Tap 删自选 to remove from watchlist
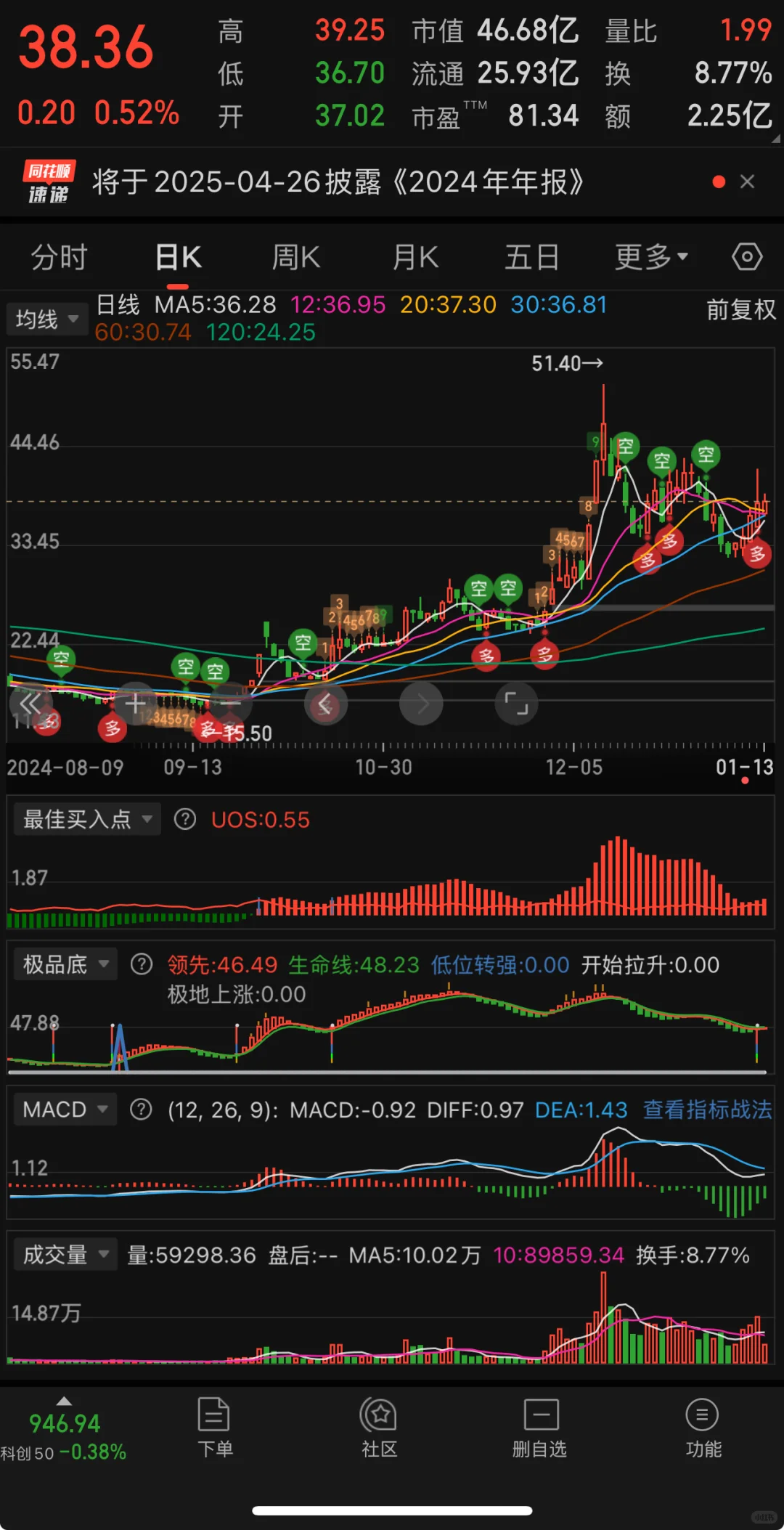The height and width of the screenshot is (1530, 784). 539,1428
